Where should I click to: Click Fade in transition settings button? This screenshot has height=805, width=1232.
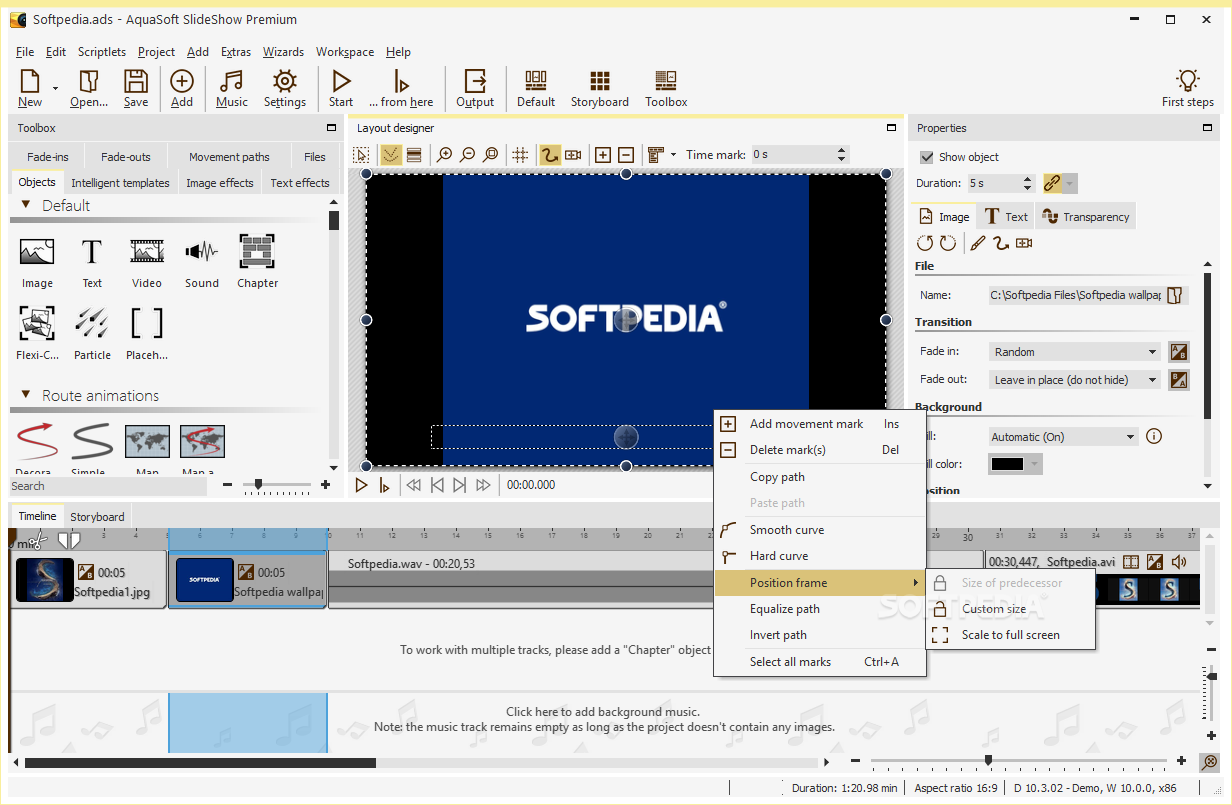click(1179, 352)
